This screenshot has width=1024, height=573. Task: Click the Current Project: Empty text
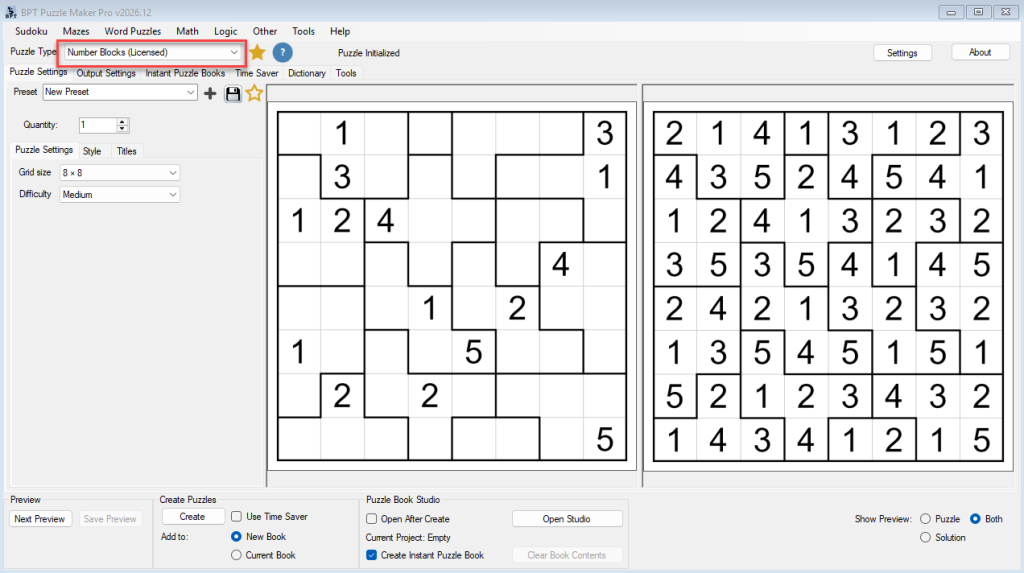point(408,537)
